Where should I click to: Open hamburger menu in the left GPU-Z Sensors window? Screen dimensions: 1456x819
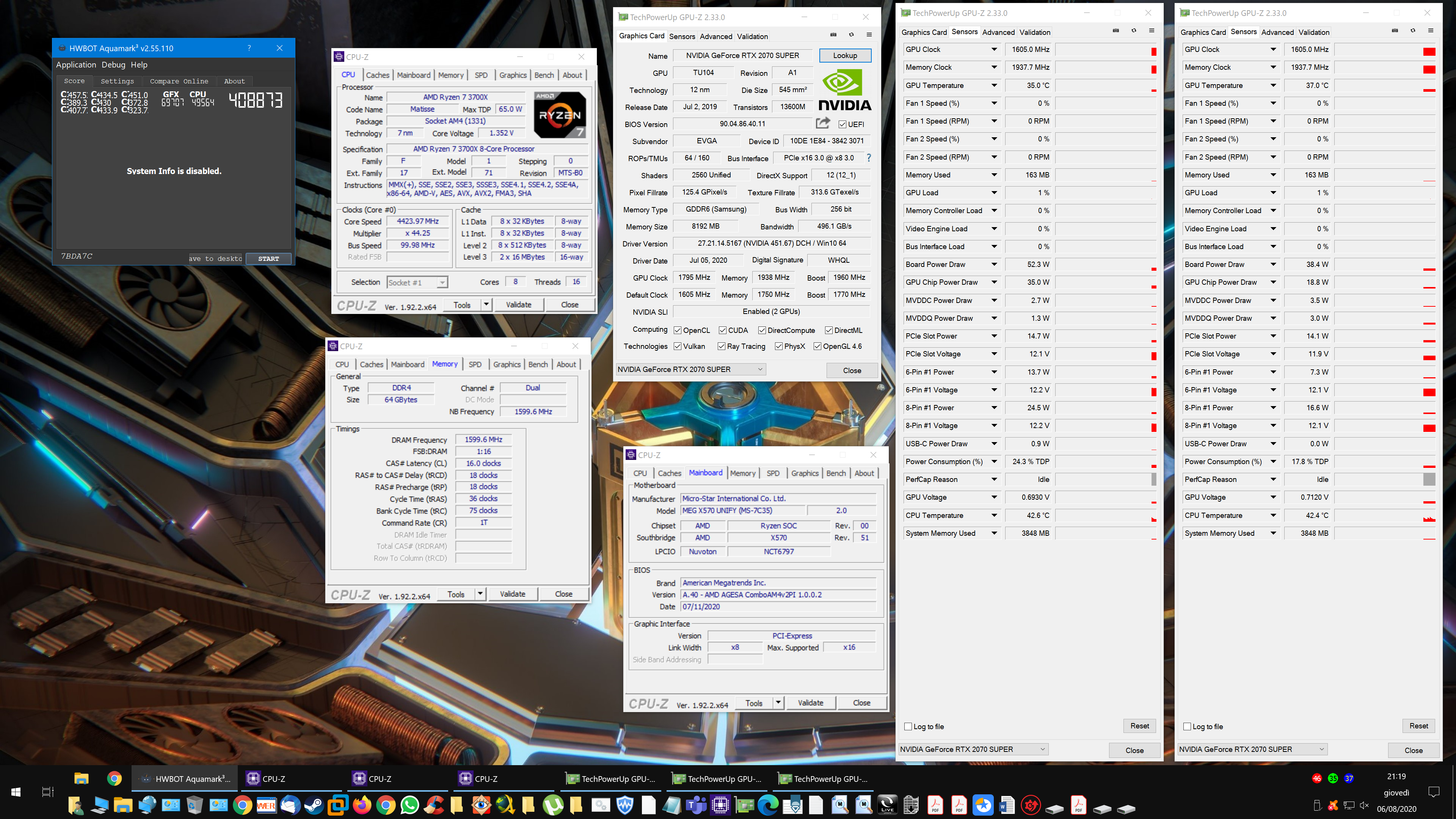pos(1152,30)
